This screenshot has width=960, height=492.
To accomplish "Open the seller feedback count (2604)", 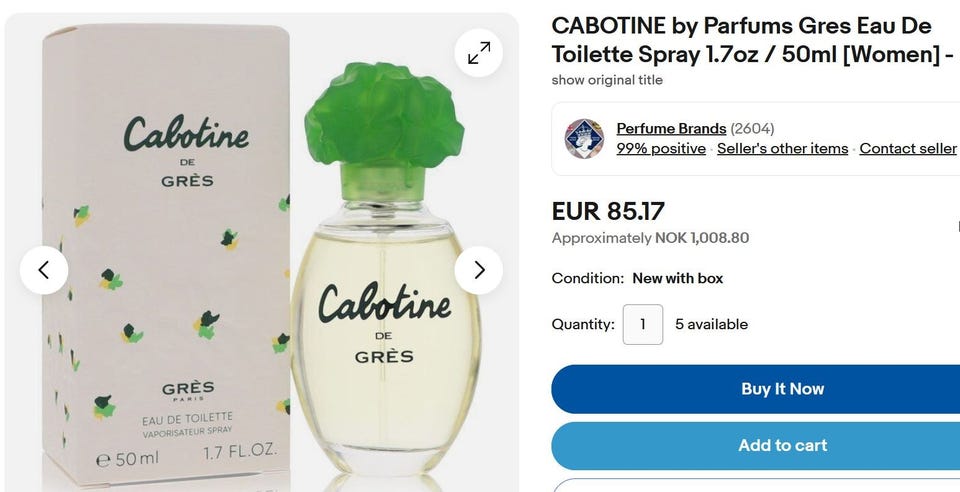I will (752, 129).
